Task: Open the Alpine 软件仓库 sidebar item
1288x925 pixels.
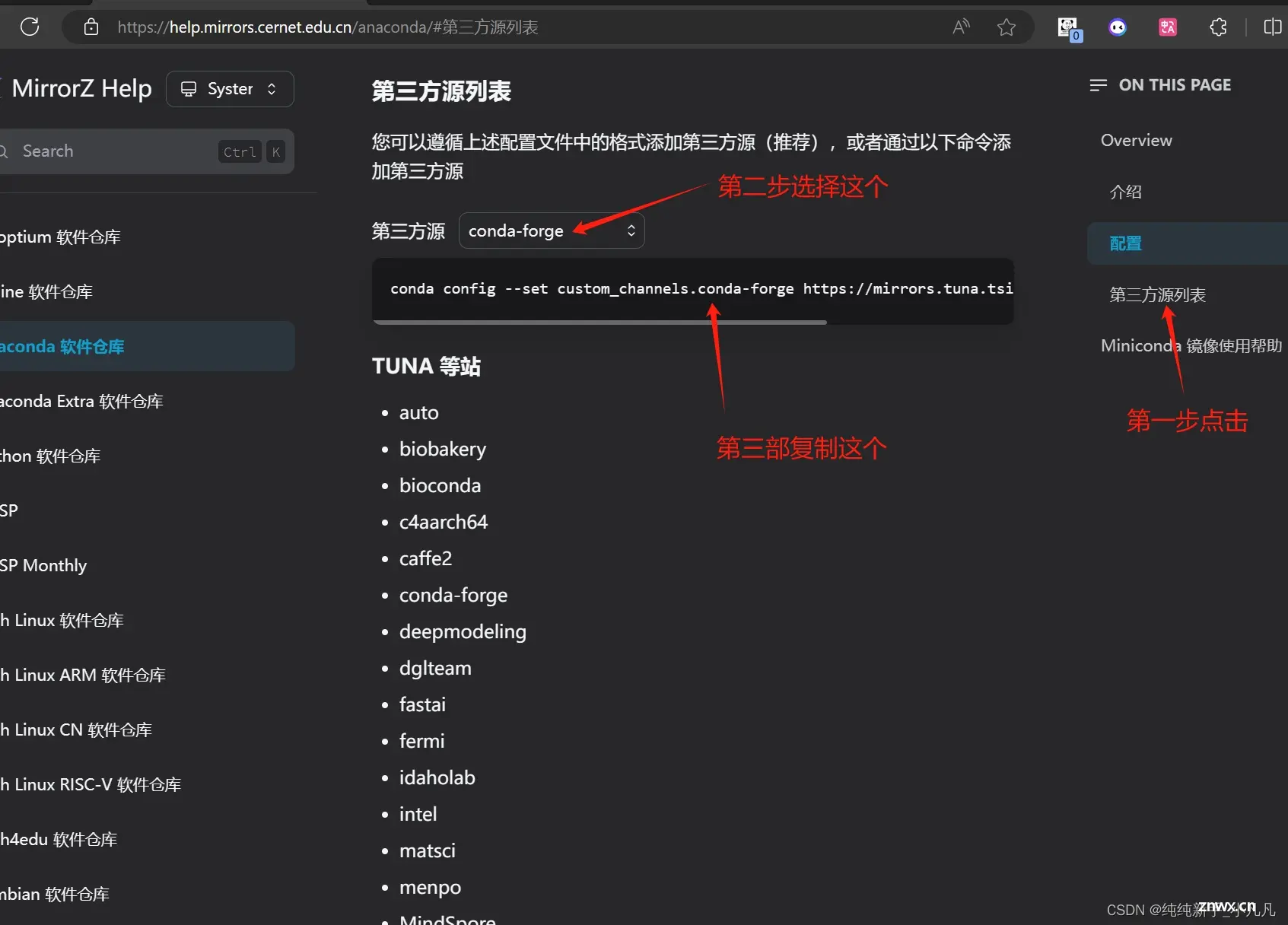Action: point(46,292)
